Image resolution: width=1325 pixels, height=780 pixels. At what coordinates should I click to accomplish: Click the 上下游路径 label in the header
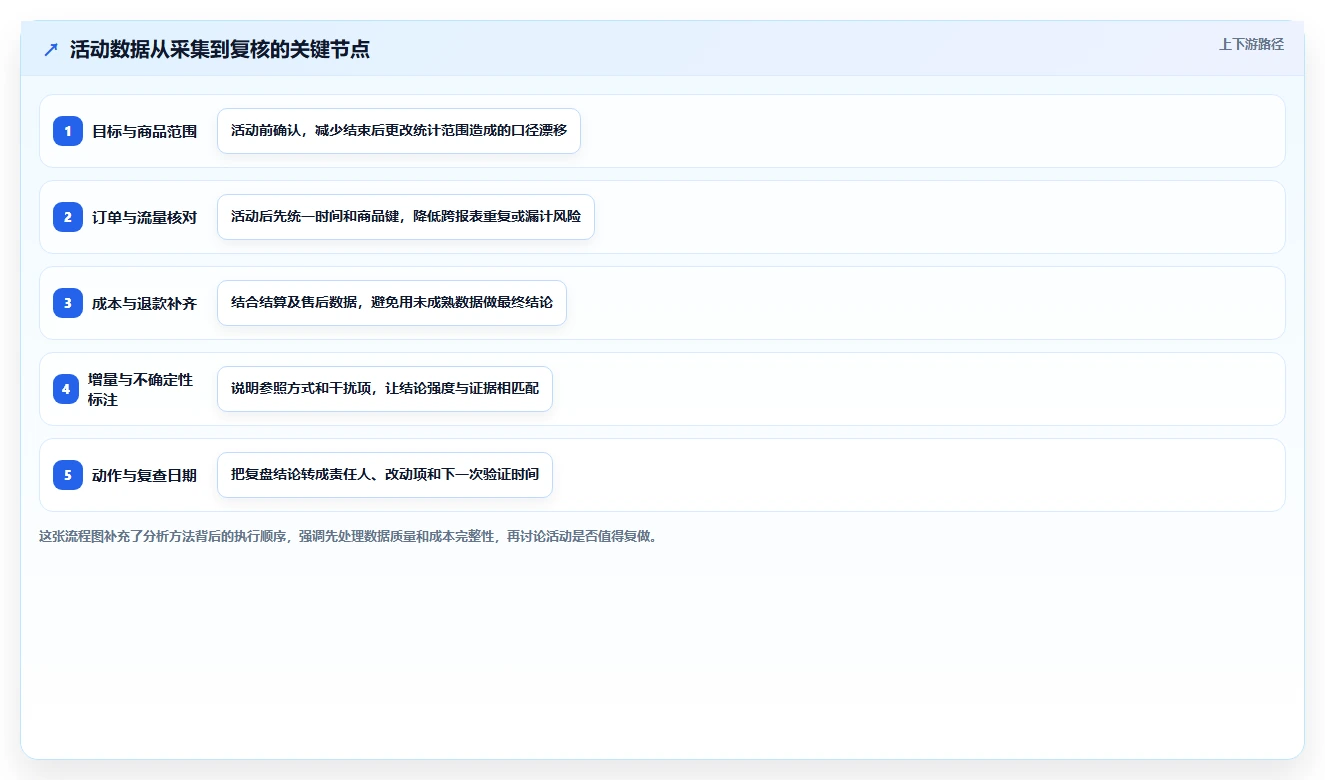[x=1251, y=45]
